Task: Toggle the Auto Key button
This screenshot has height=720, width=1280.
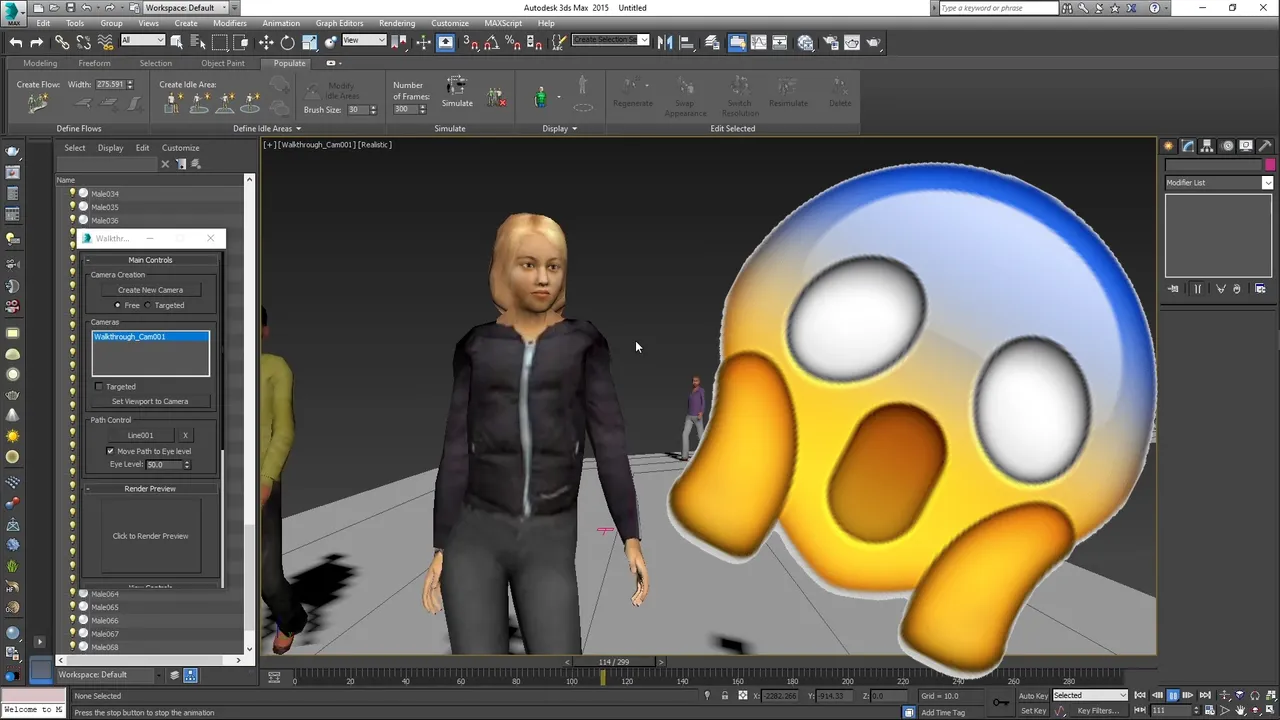Action: pyautogui.click(x=1033, y=695)
